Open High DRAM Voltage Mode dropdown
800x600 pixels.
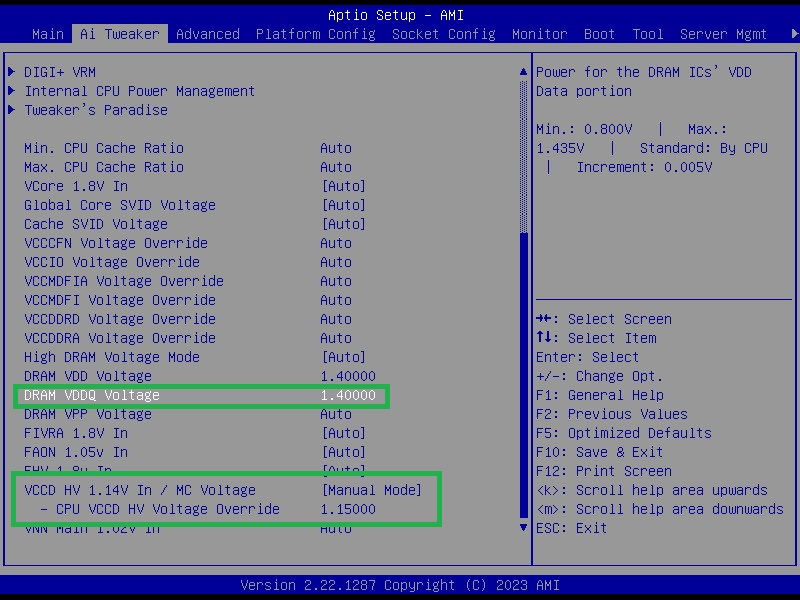[x=343, y=357]
